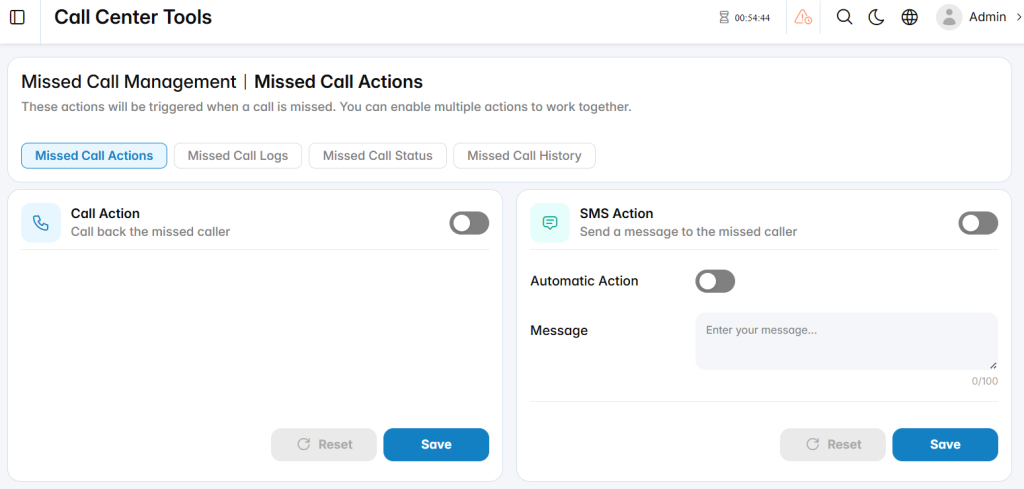Turn on the Automatic Action switch
This screenshot has height=489, width=1024.
coord(715,281)
